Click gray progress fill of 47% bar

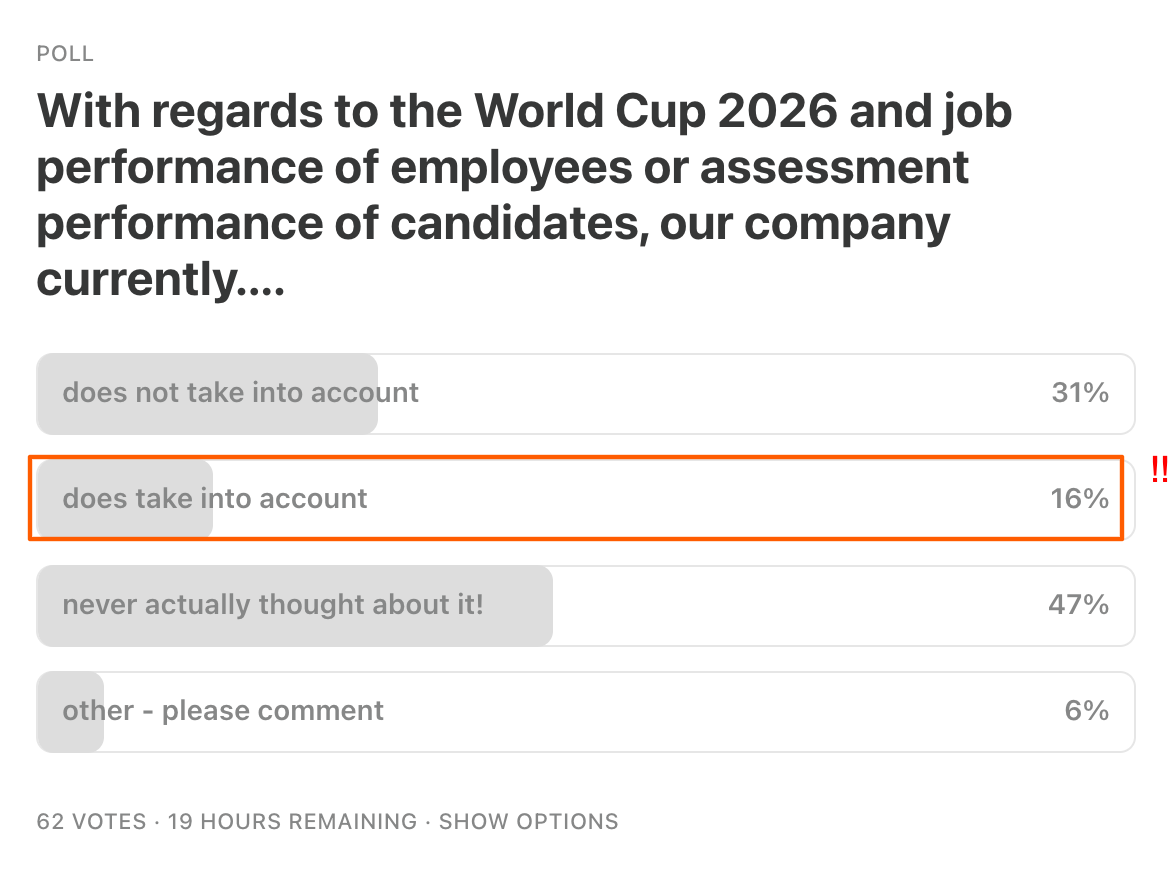[x=295, y=605]
